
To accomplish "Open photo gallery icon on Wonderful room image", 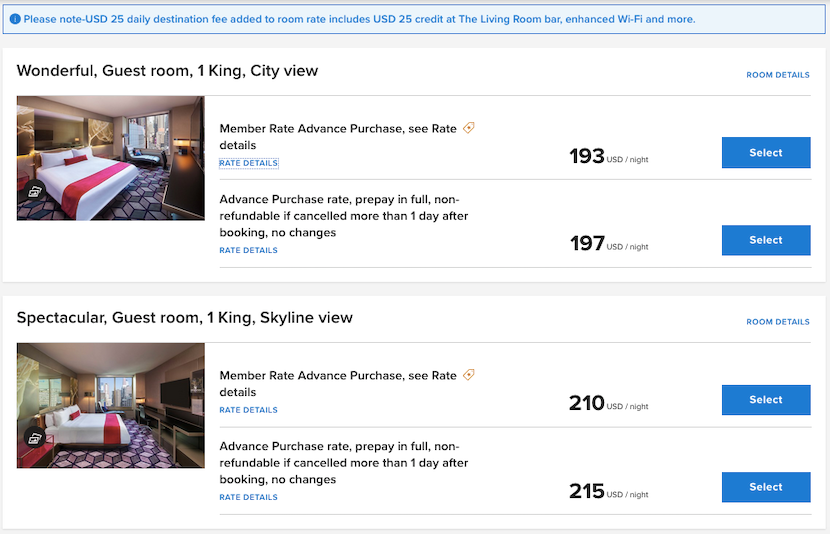I will (35, 191).
